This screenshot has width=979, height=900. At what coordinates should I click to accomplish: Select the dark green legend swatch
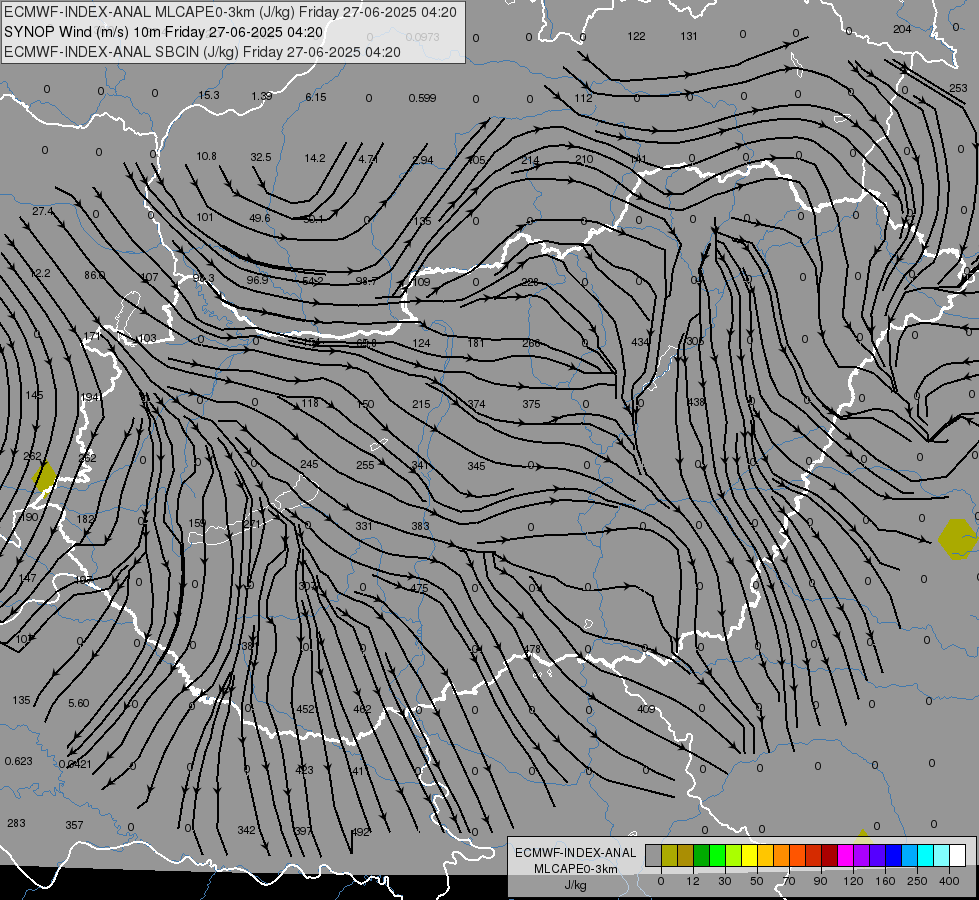[x=702, y=855]
